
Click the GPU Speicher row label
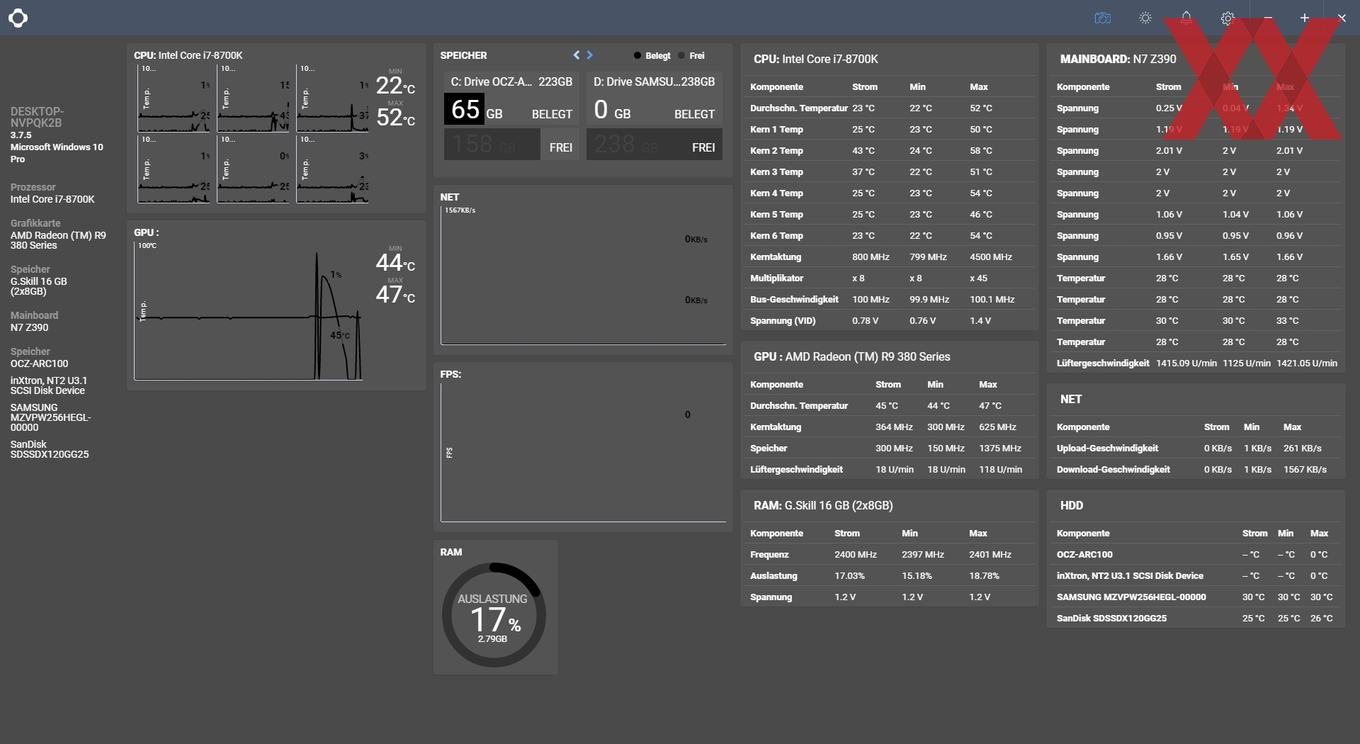769,448
